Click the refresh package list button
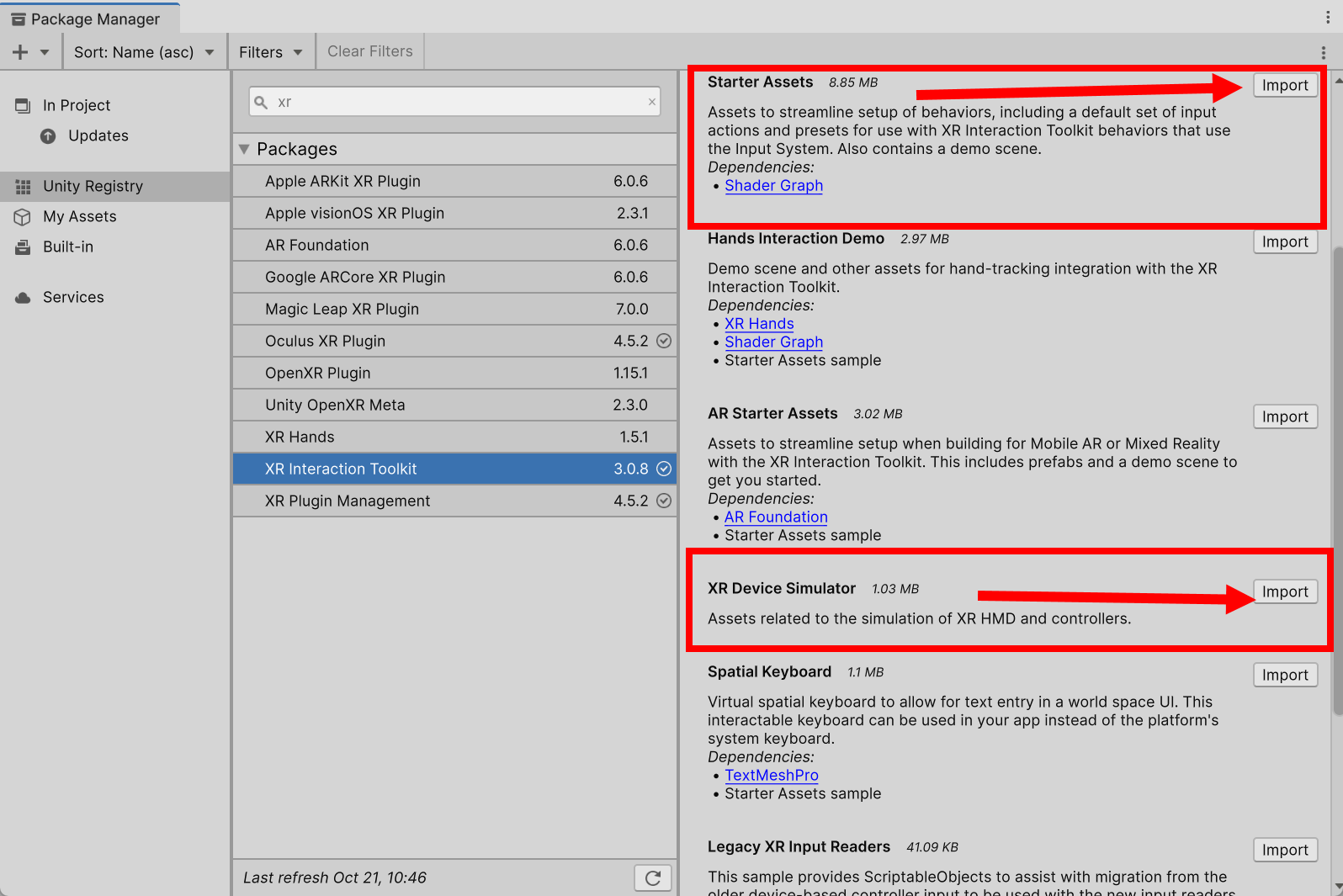The height and width of the screenshot is (896, 1343). tap(653, 878)
